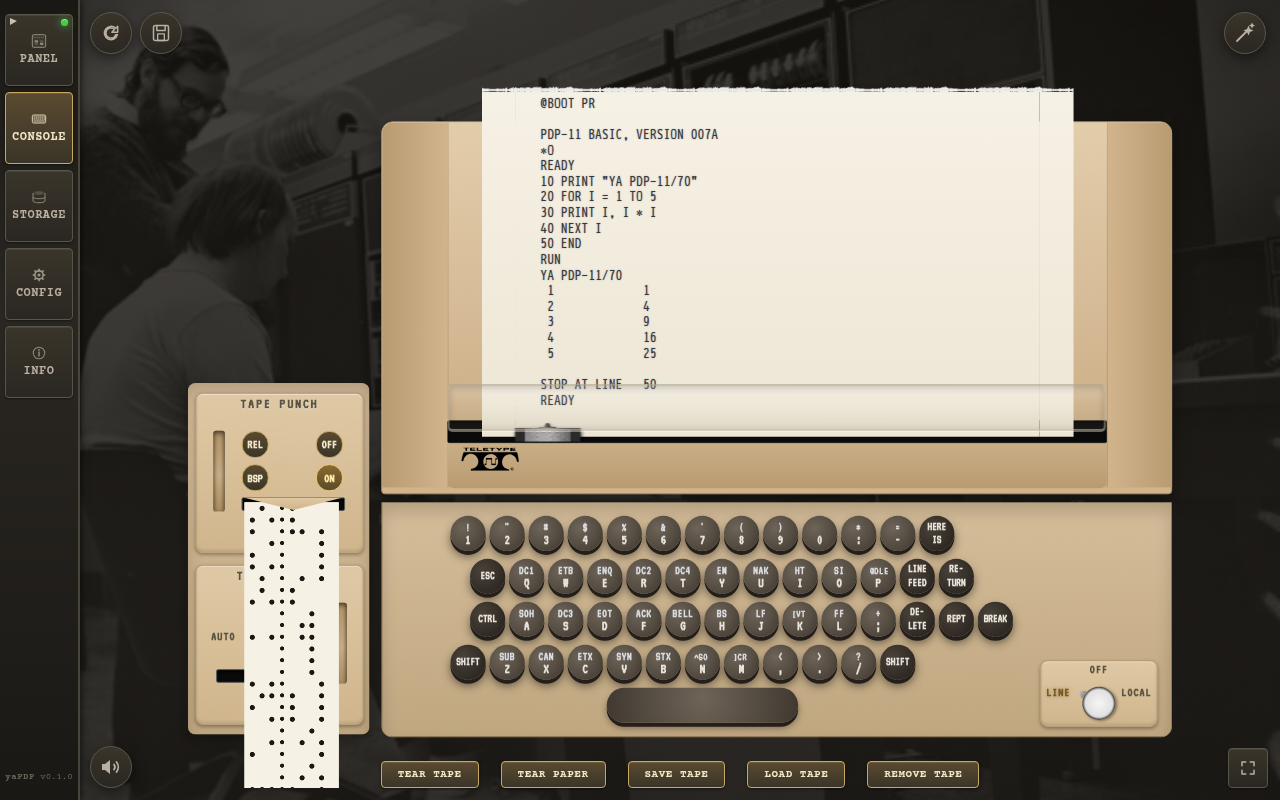Click the LOAD TAPE button
1280x800 pixels.
pyautogui.click(x=796, y=774)
